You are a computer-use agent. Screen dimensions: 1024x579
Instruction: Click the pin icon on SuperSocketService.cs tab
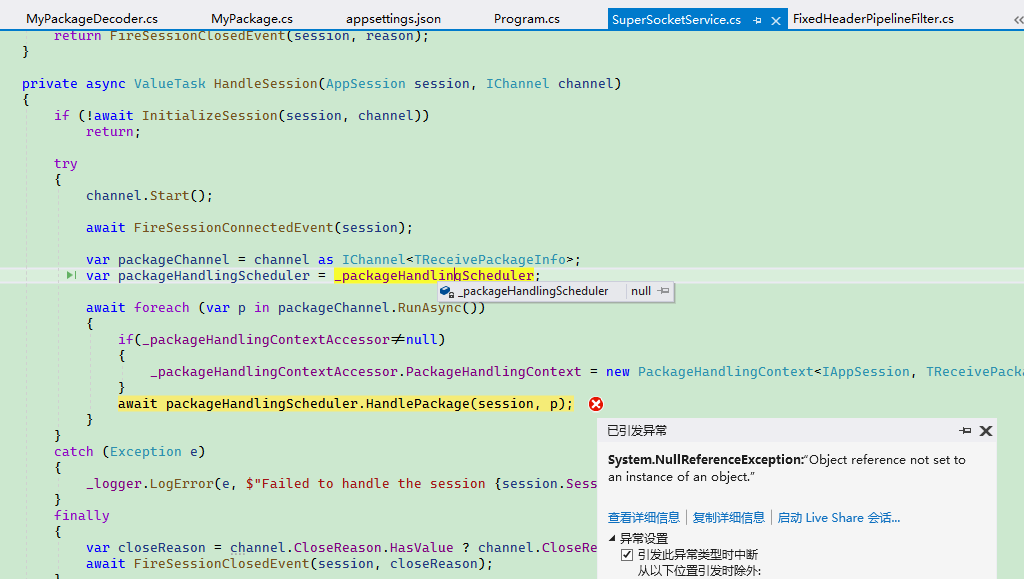758,18
